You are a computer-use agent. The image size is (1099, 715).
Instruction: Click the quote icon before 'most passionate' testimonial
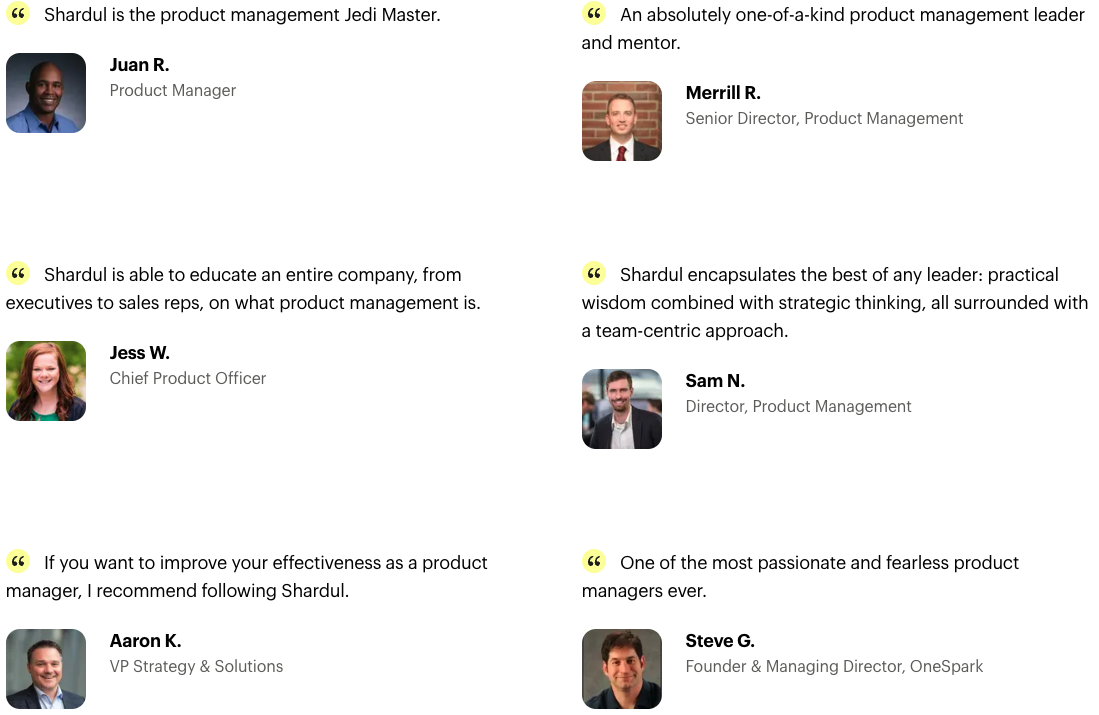coord(594,561)
